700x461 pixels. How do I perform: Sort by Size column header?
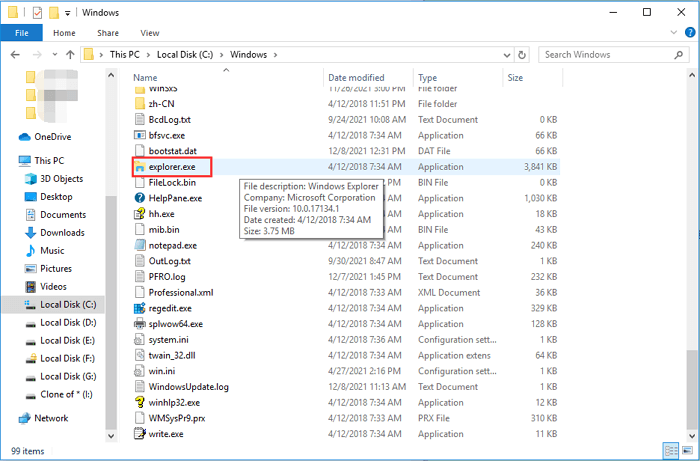tap(533, 78)
